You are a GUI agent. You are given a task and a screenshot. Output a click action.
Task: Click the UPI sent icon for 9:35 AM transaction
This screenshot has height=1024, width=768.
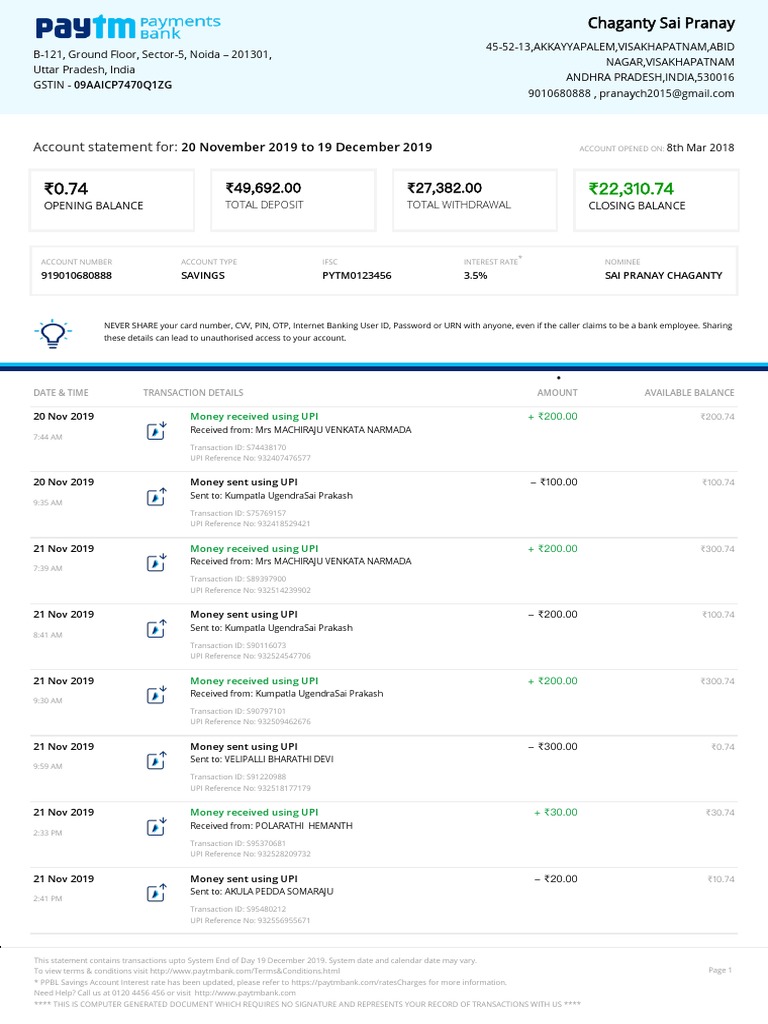156,497
